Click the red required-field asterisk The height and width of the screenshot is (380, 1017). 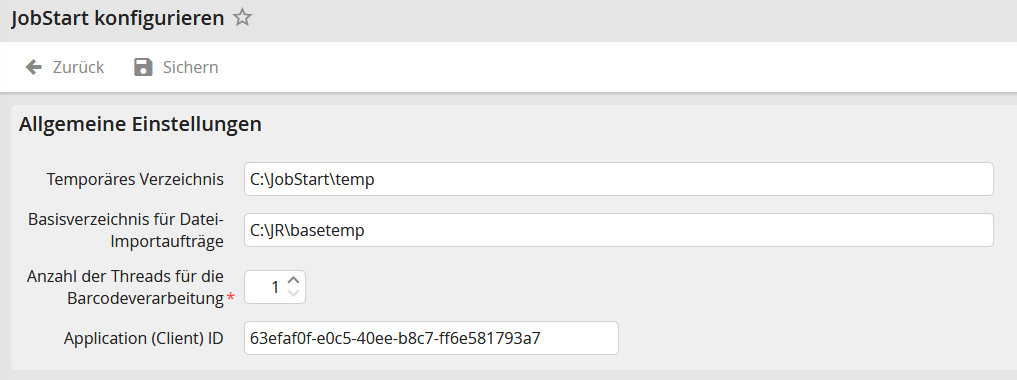pos(230,298)
